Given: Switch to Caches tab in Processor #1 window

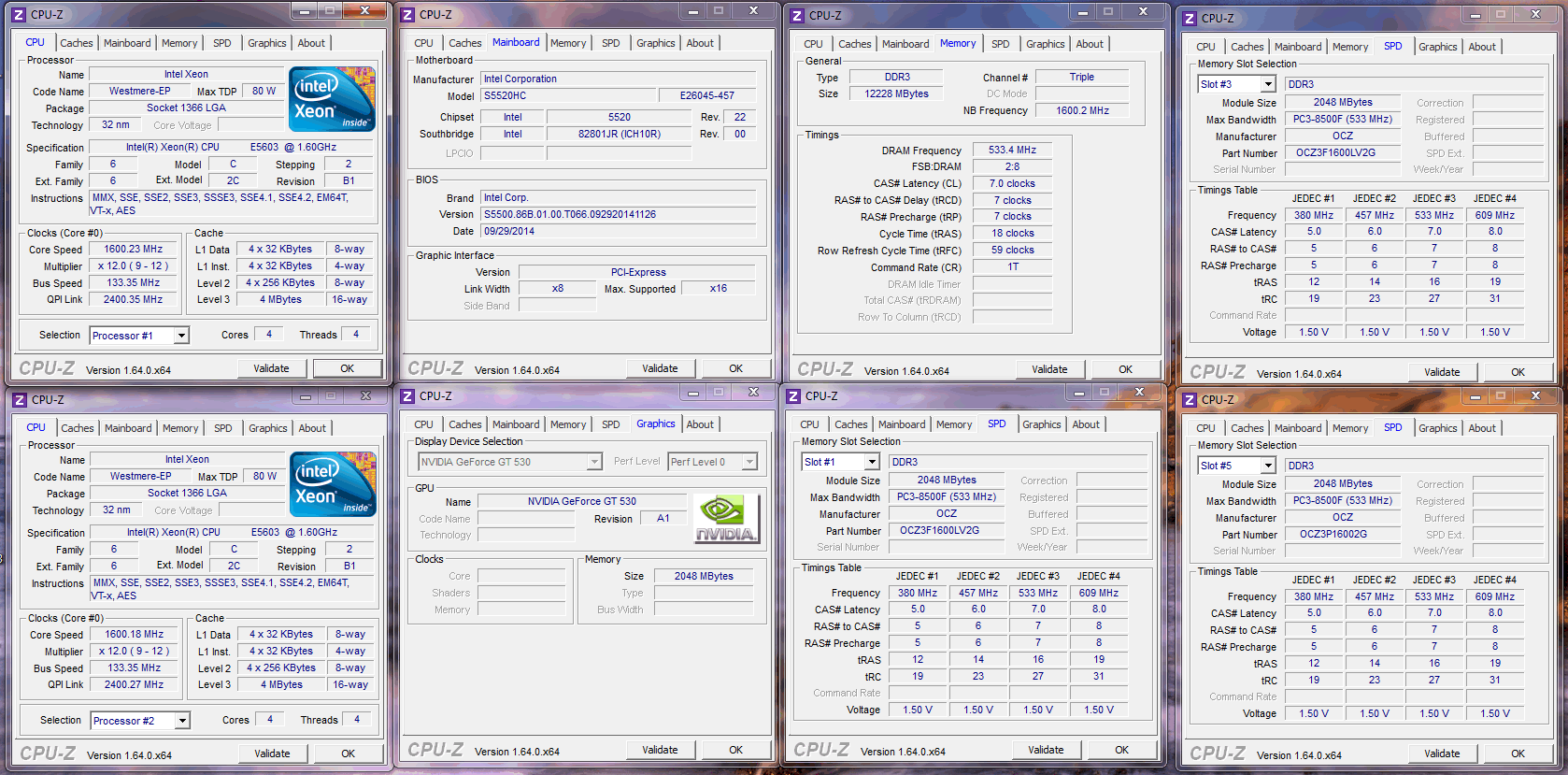Looking at the screenshot, I should coord(77,43).
